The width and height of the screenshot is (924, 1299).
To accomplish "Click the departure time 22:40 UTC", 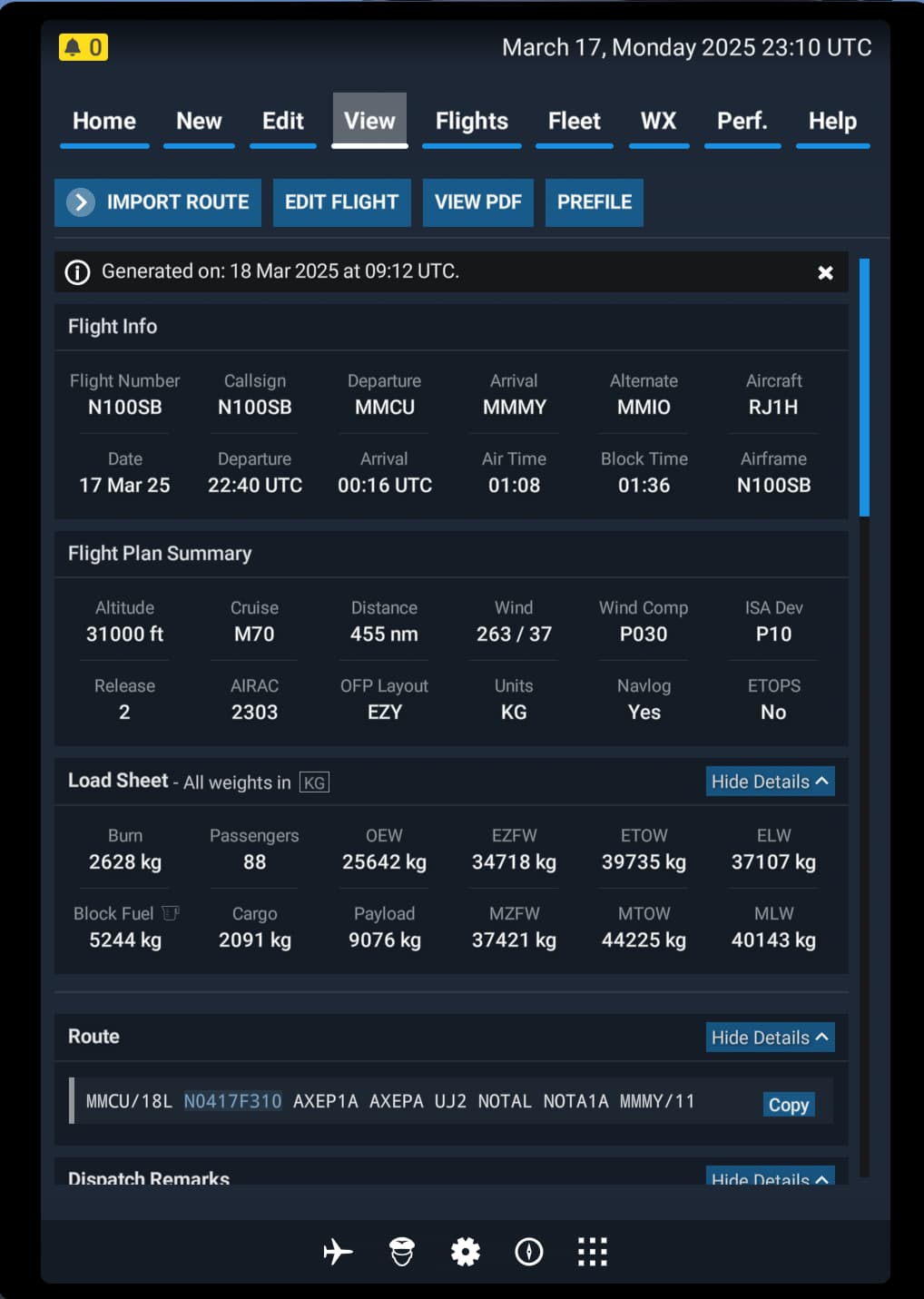I will coord(255,486).
